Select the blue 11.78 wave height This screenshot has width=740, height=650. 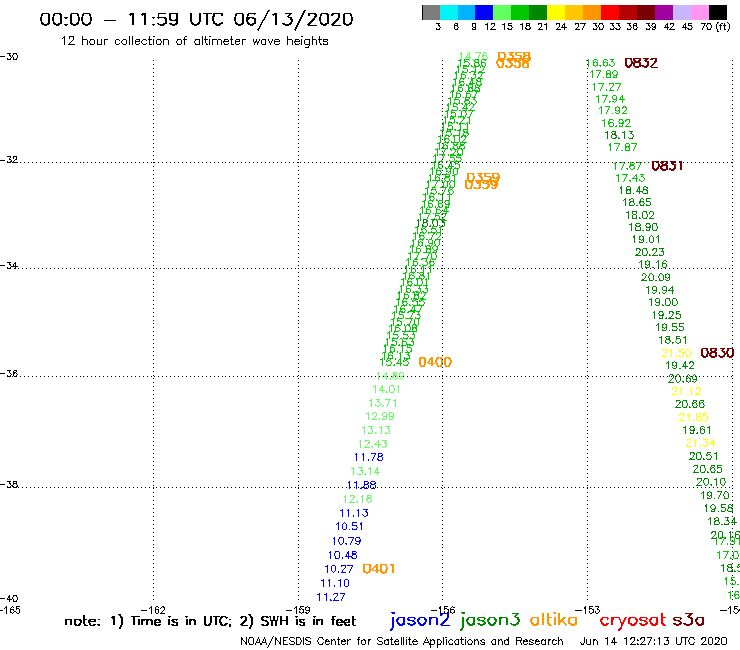(369, 457)
